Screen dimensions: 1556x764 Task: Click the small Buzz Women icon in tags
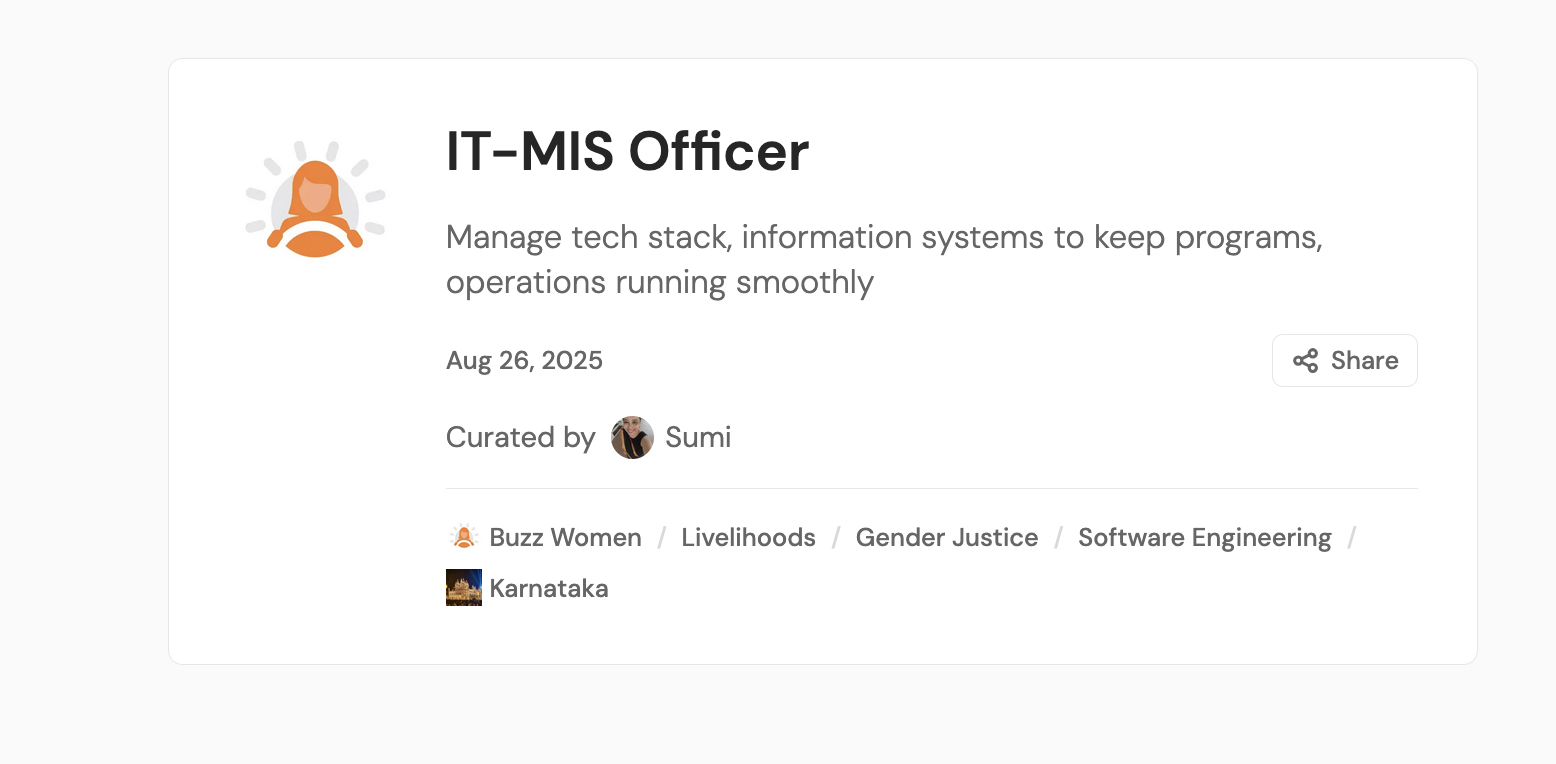pos(463,537)
